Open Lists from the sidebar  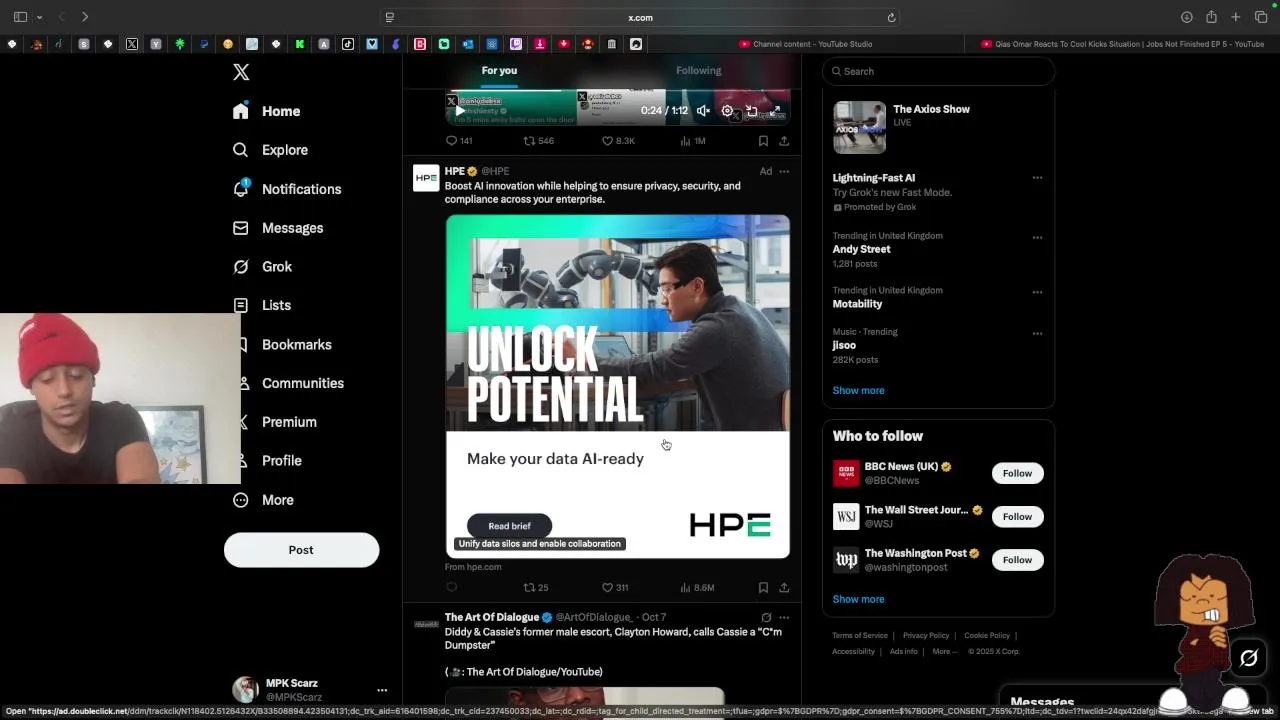point(261,305)
